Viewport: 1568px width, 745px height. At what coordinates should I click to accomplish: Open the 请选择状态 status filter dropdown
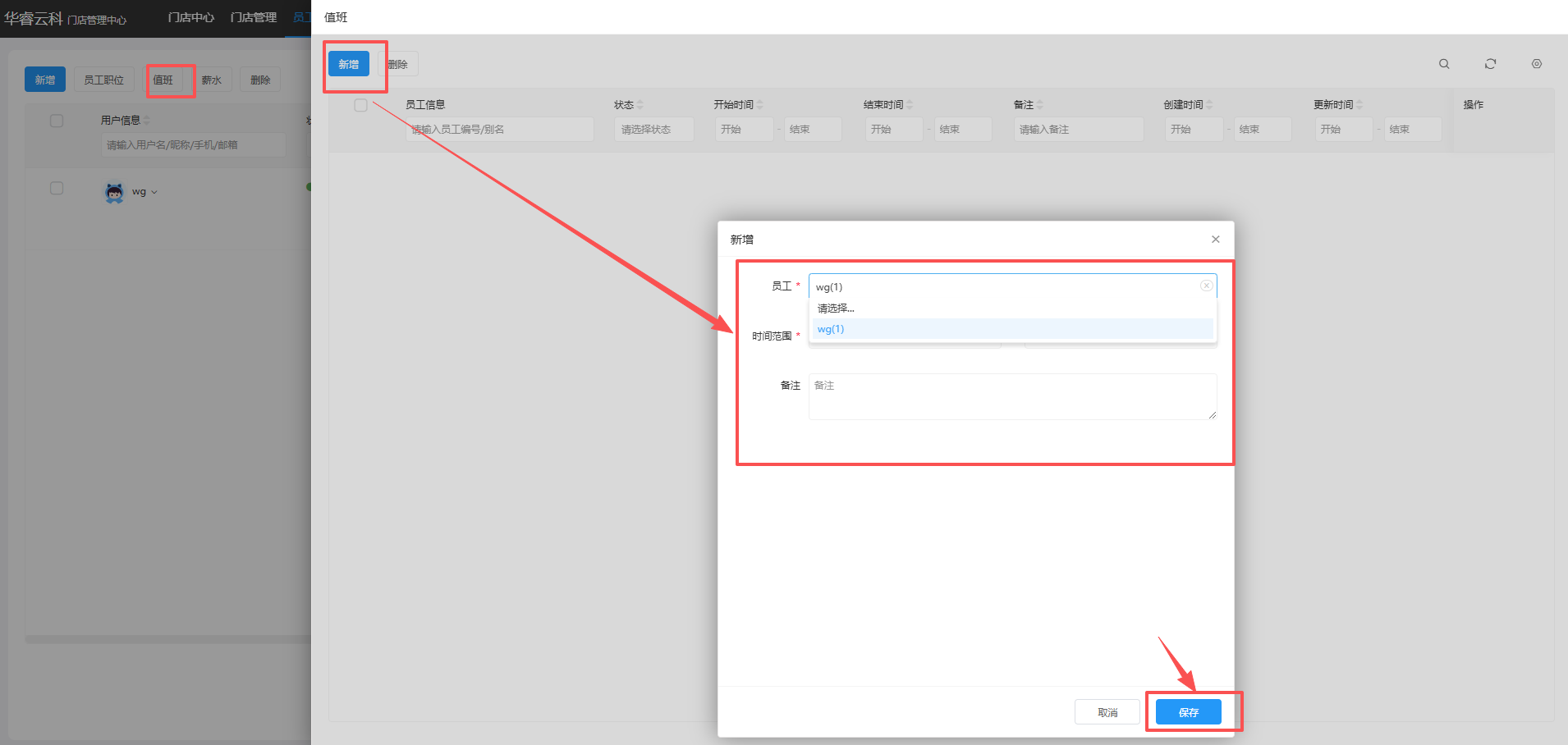click(653, 130)
